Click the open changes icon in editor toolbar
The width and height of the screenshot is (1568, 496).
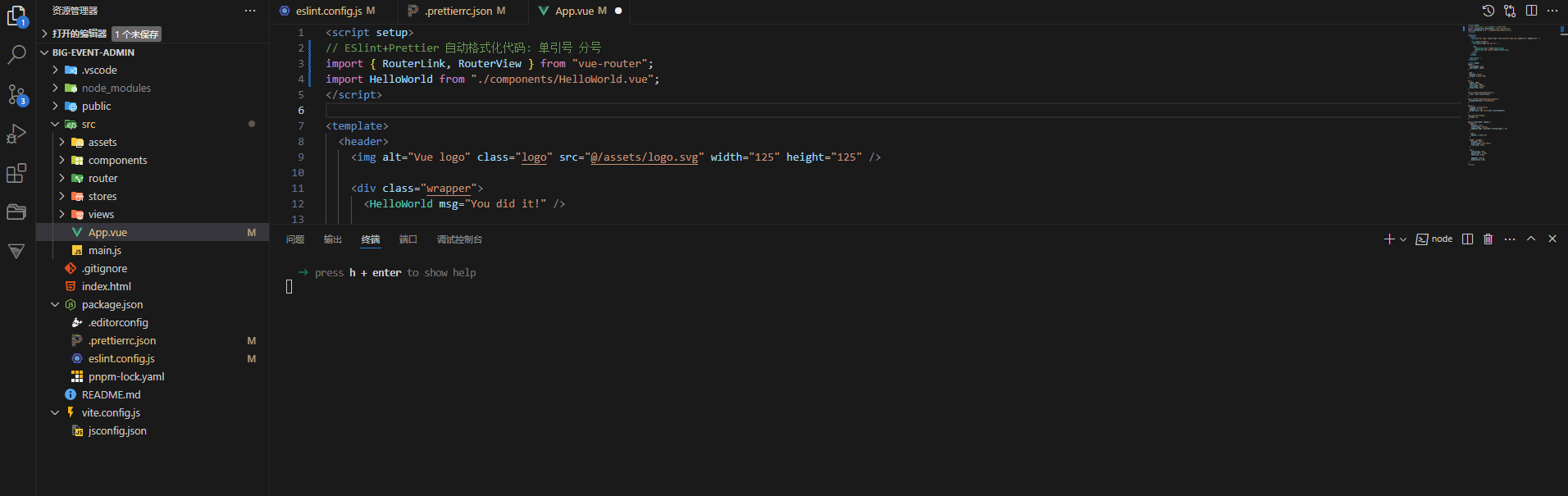click(x=1510, y=11)
